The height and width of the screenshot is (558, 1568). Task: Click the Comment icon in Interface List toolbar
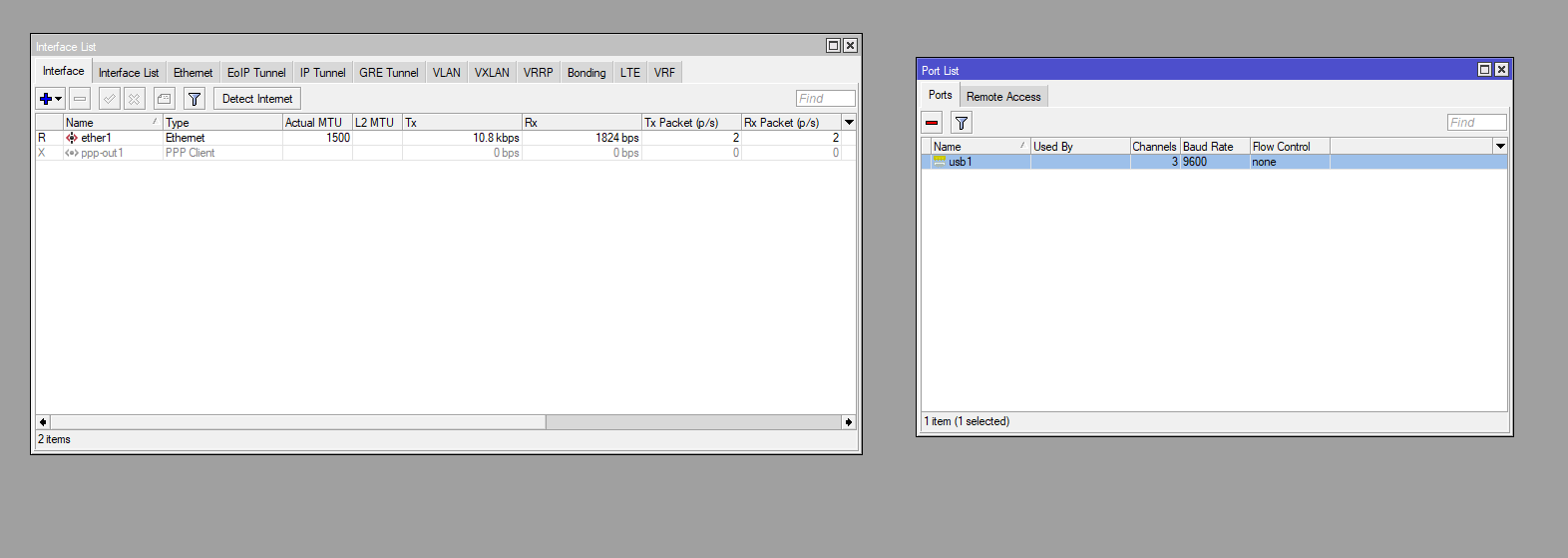(x=165, y=98)
